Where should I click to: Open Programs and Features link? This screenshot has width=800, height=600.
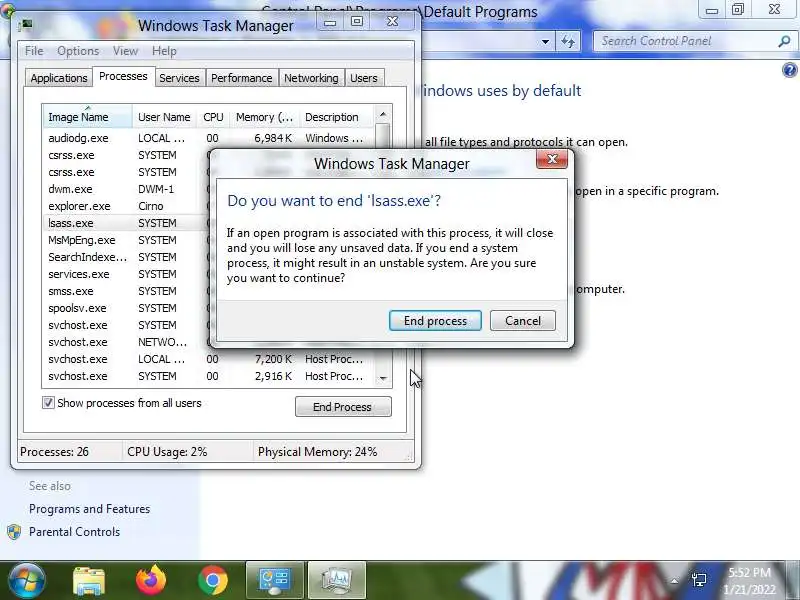89,509
